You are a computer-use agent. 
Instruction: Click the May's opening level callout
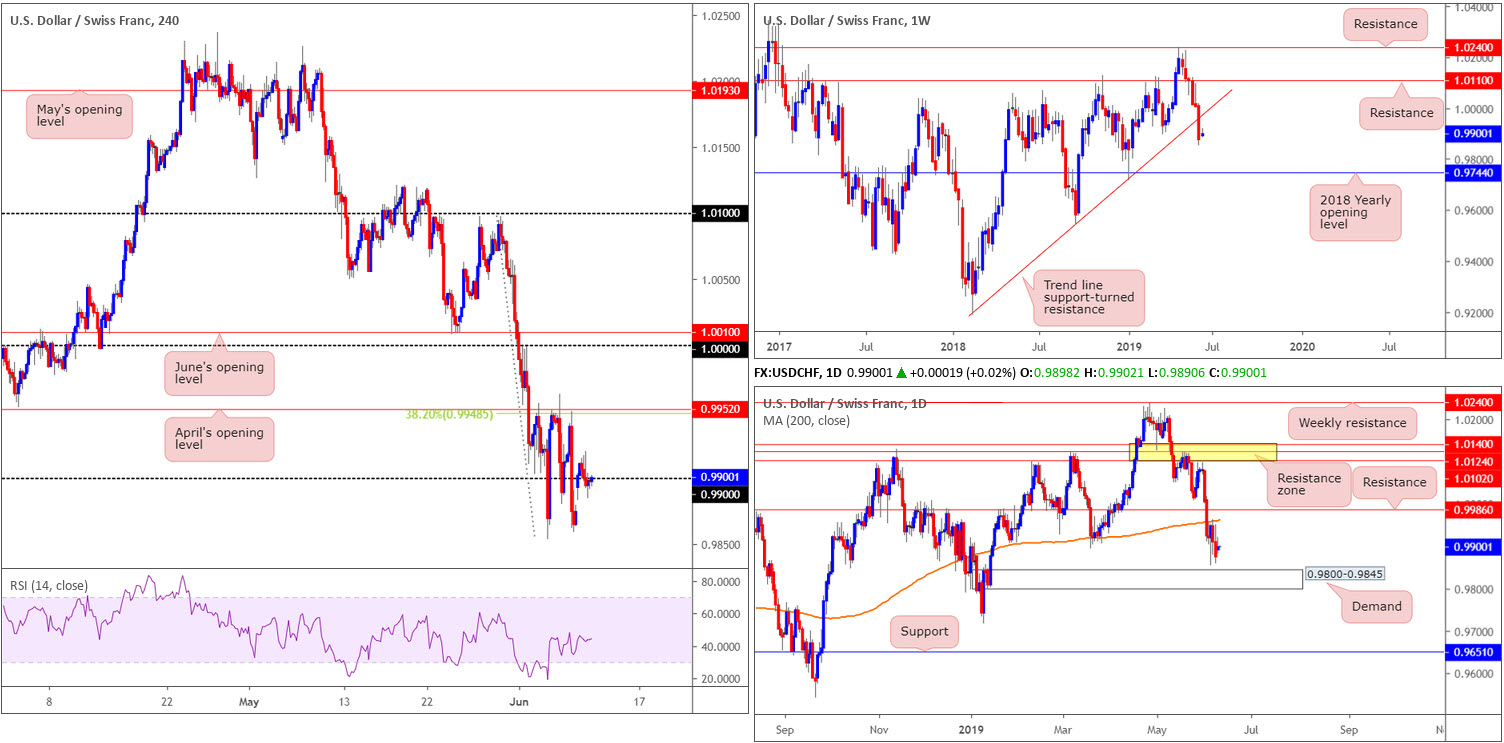(x=78, y=114)
